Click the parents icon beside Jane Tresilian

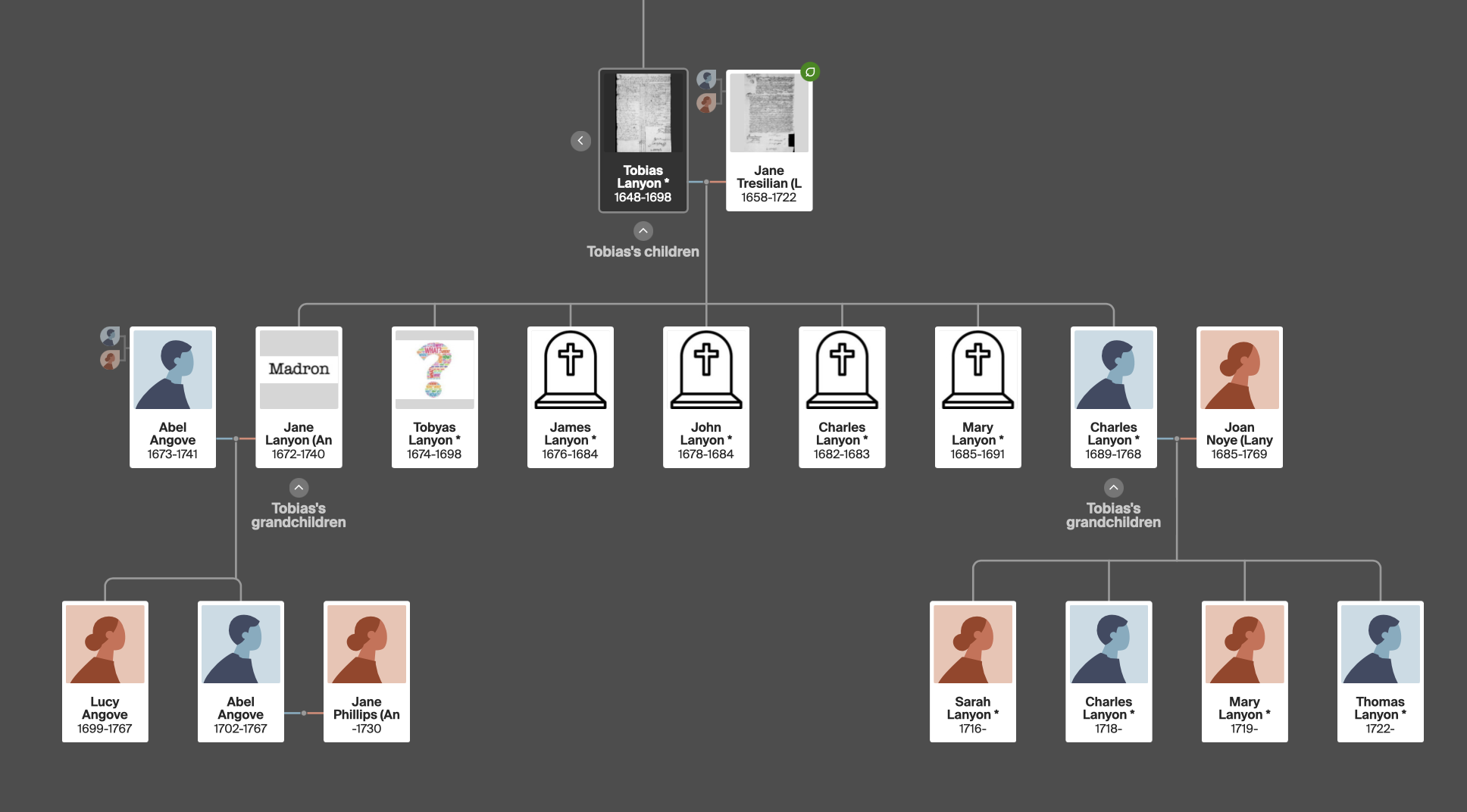pyautogui.click(x=706, y=91)
